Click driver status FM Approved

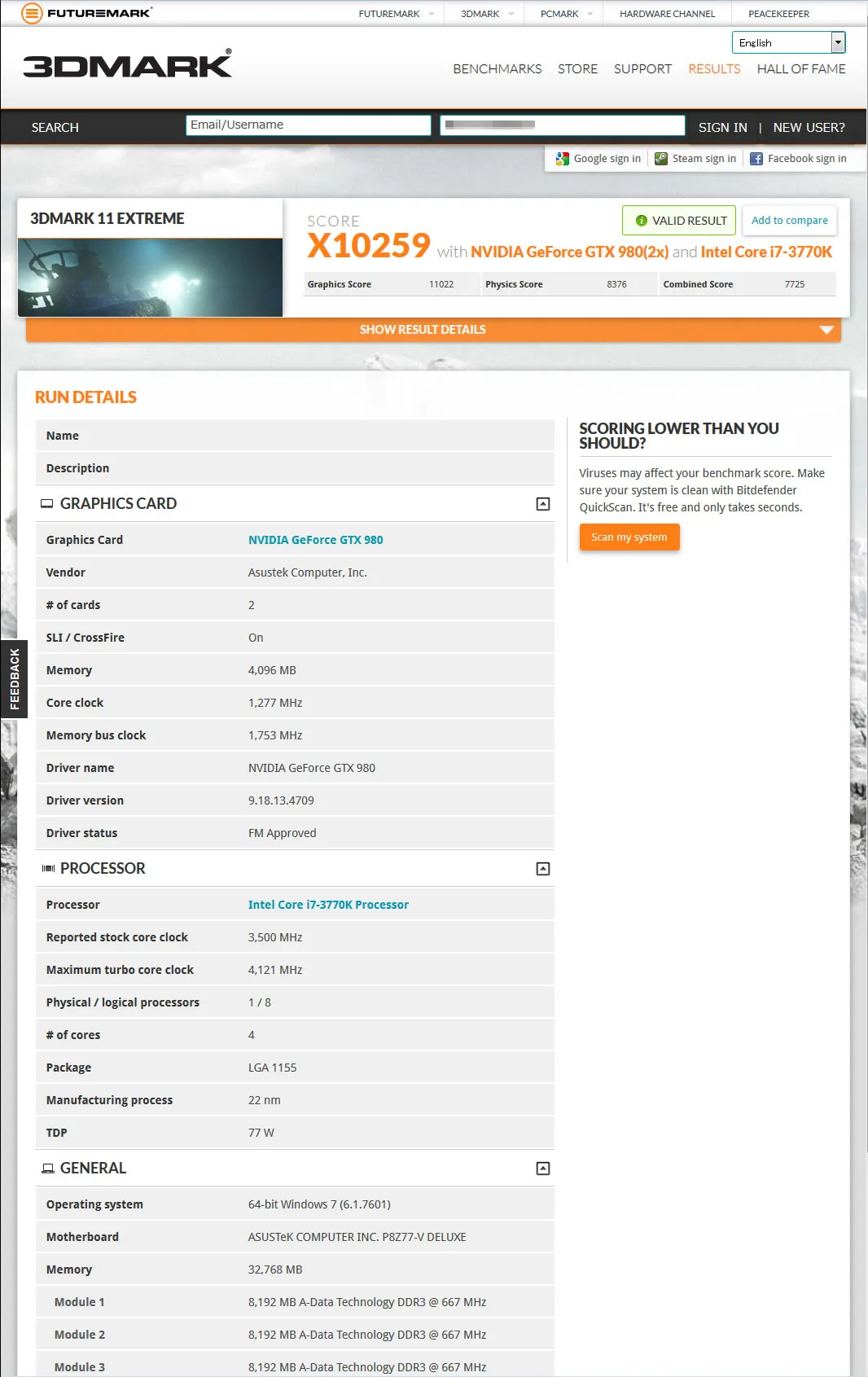(283, 833)
